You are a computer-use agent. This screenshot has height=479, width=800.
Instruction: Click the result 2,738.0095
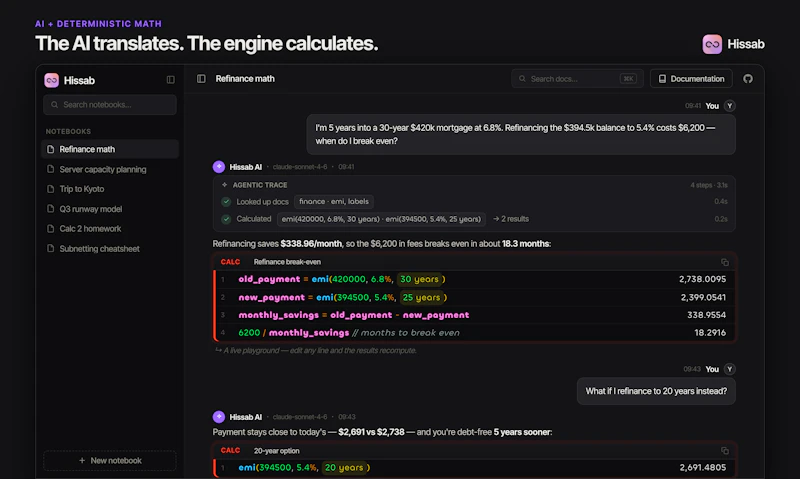point(702,279)
